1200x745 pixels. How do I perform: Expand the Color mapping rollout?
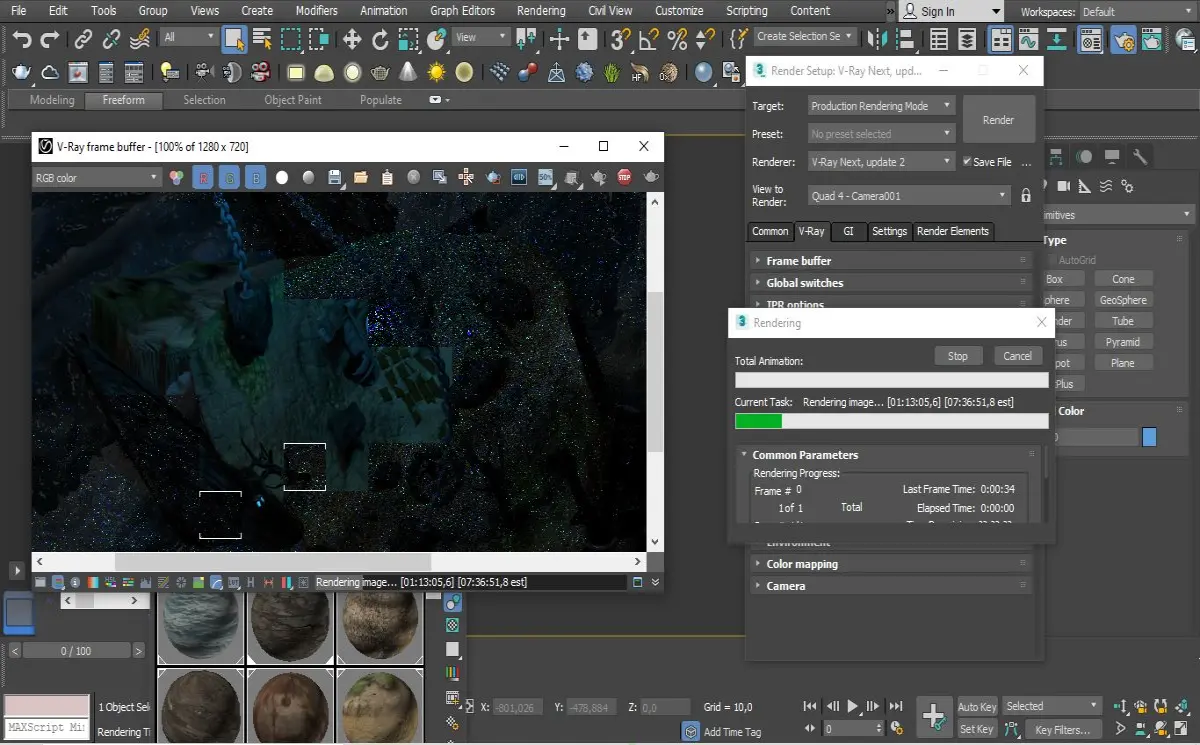click(890, 564)
